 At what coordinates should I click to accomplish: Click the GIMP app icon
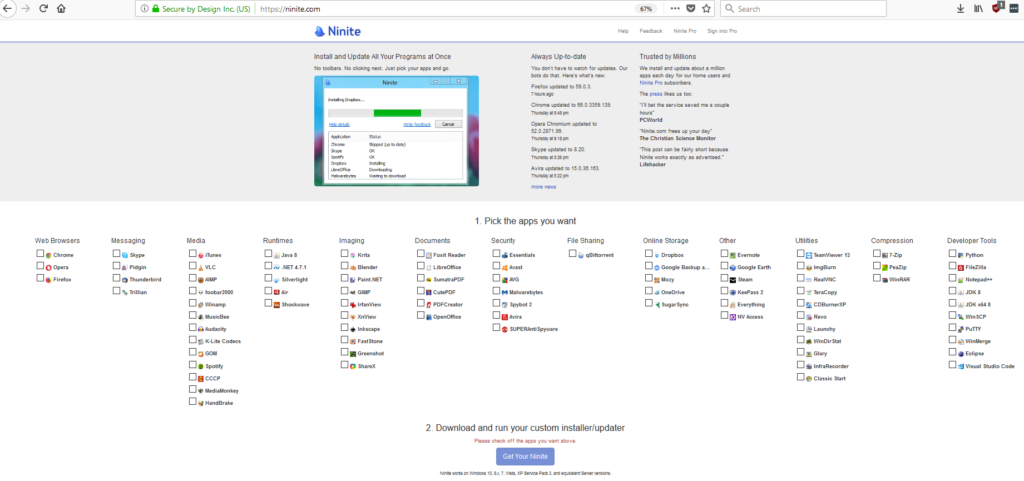(353, 292)
